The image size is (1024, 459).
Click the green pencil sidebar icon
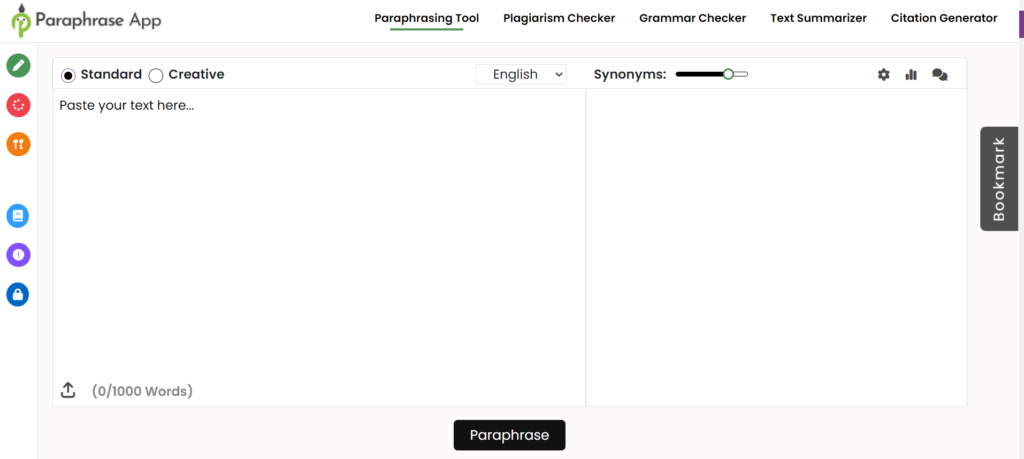coord(18,66)
